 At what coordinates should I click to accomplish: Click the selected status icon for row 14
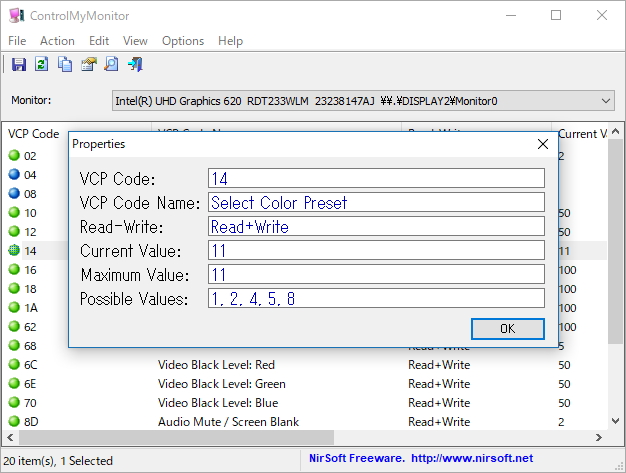pyautogui.click(x=14, y=250)
